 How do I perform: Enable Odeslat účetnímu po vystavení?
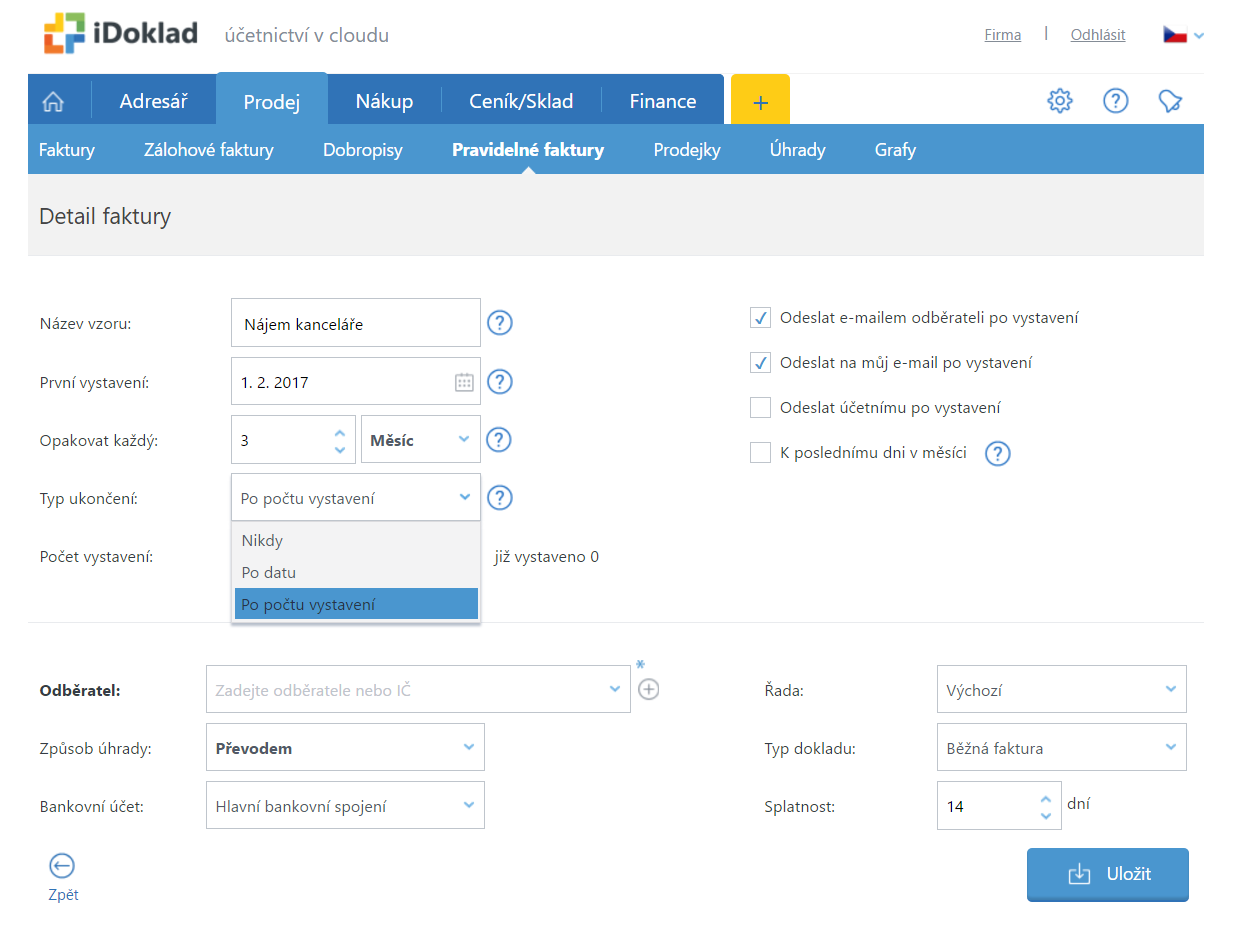(x=760, y=408)
